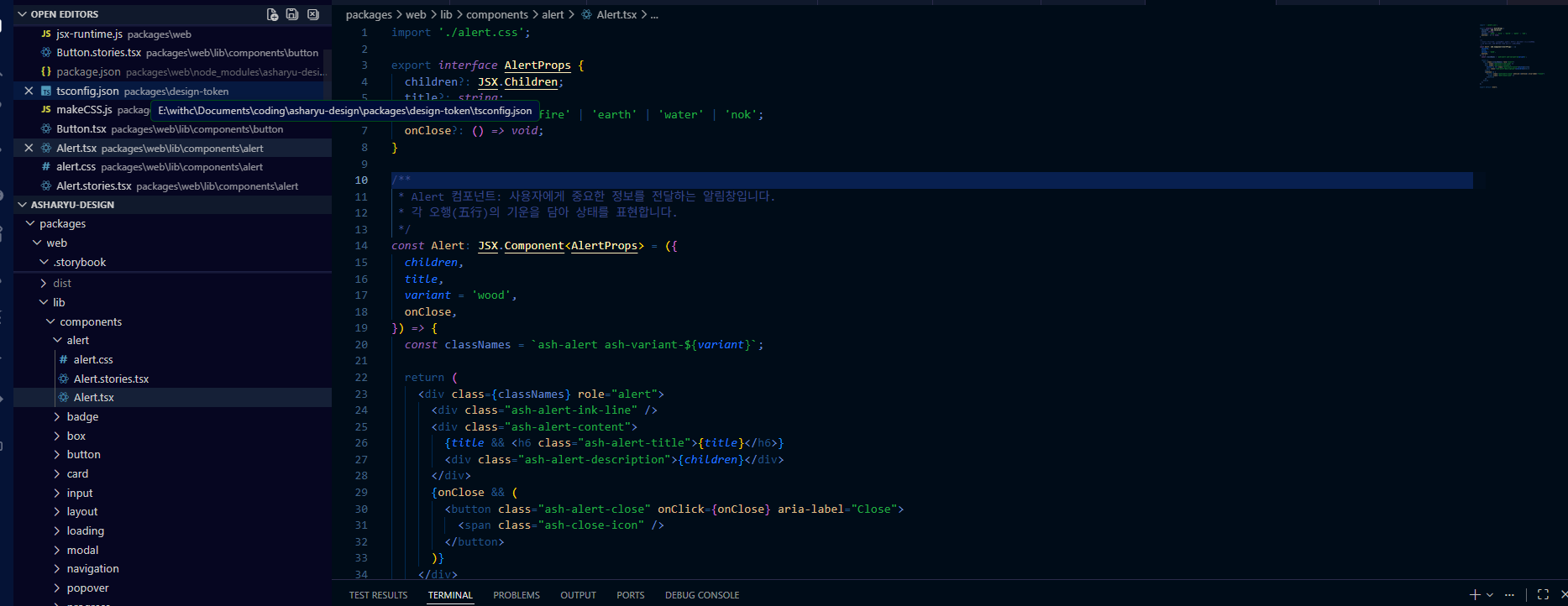The image size is (1568, 606).
Task: Collapse the lib folder
Action: [x=44, y=302]
